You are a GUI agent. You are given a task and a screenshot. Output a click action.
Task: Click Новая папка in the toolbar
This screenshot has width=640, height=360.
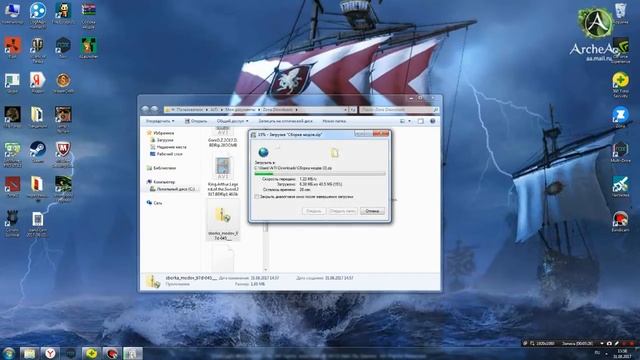[x=334, y=121]
